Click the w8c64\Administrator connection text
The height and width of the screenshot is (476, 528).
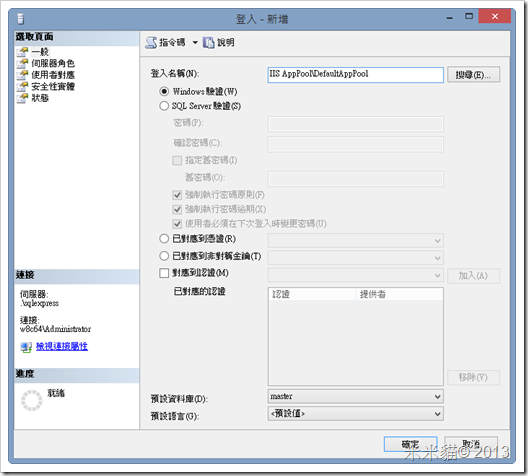pos(56,329)
